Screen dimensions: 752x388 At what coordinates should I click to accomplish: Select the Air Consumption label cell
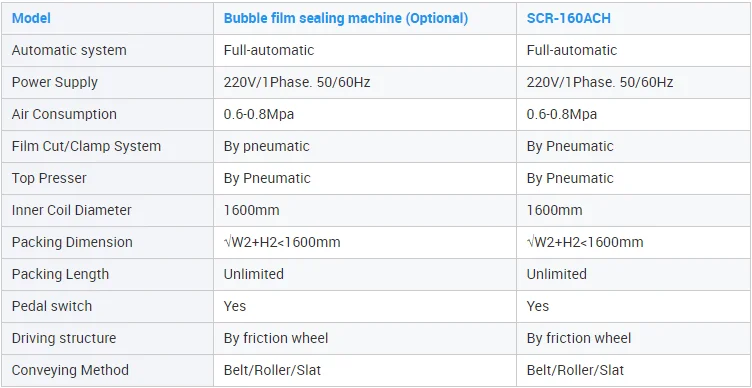[x=107, y=114]
